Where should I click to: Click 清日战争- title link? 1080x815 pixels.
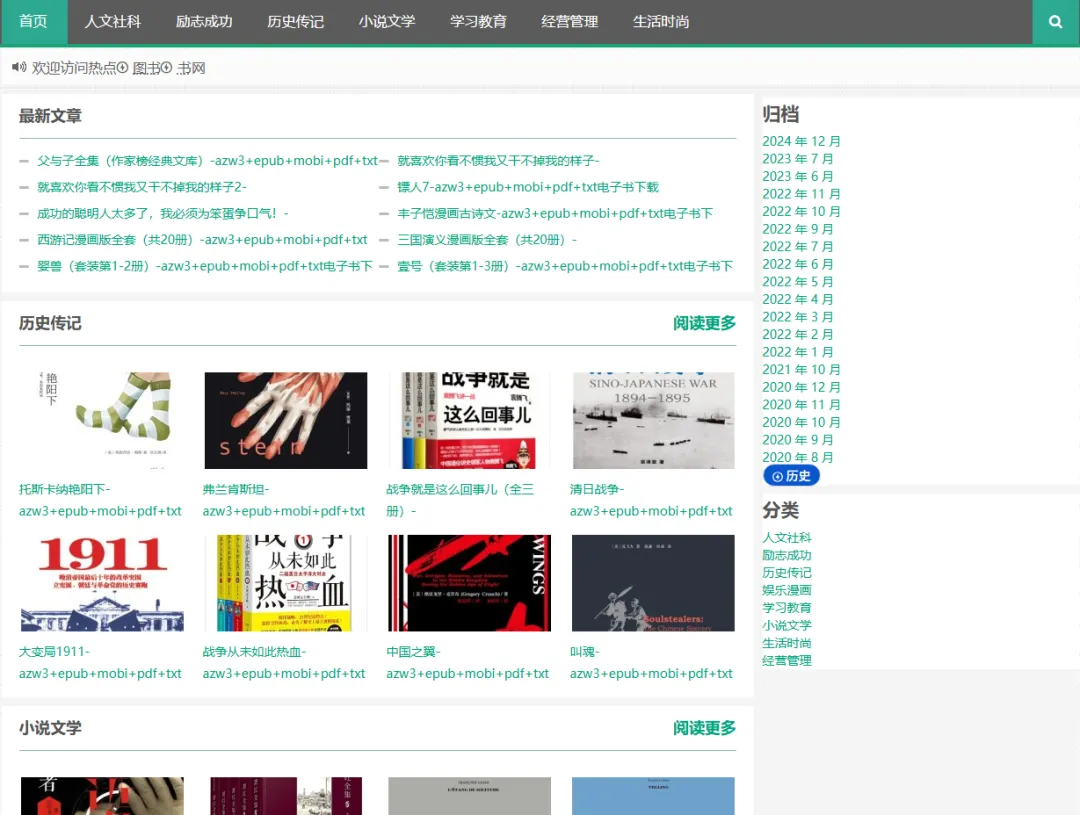click(651, 500)
